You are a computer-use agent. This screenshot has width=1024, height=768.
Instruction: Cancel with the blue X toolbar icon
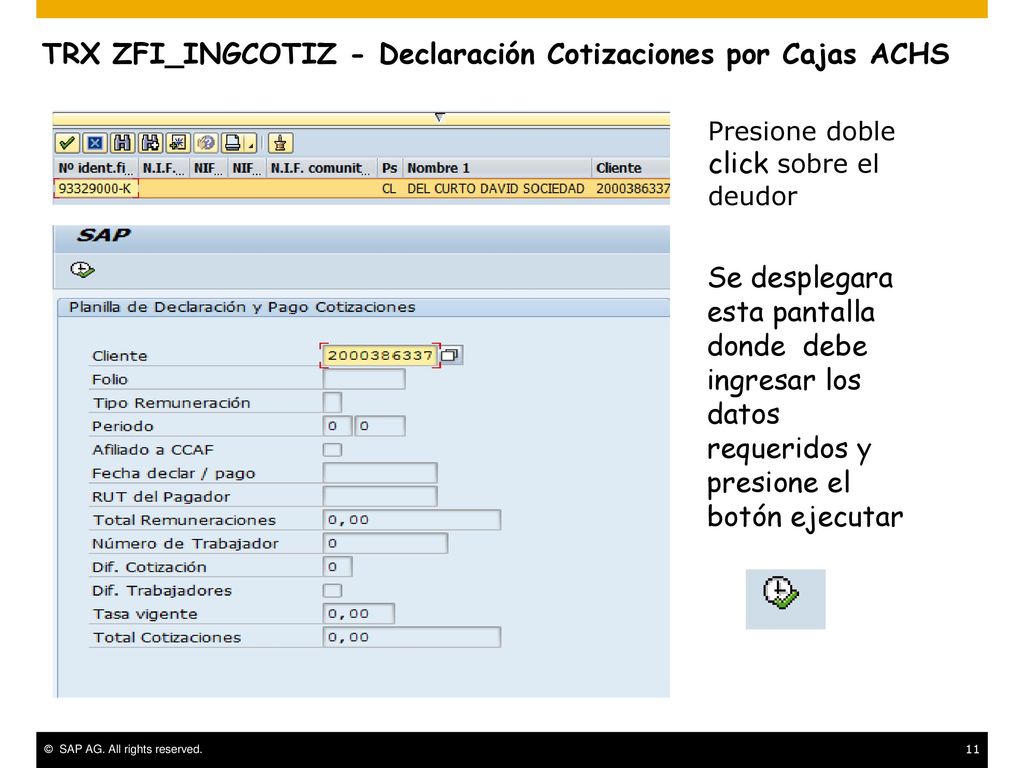coord(95,143)
